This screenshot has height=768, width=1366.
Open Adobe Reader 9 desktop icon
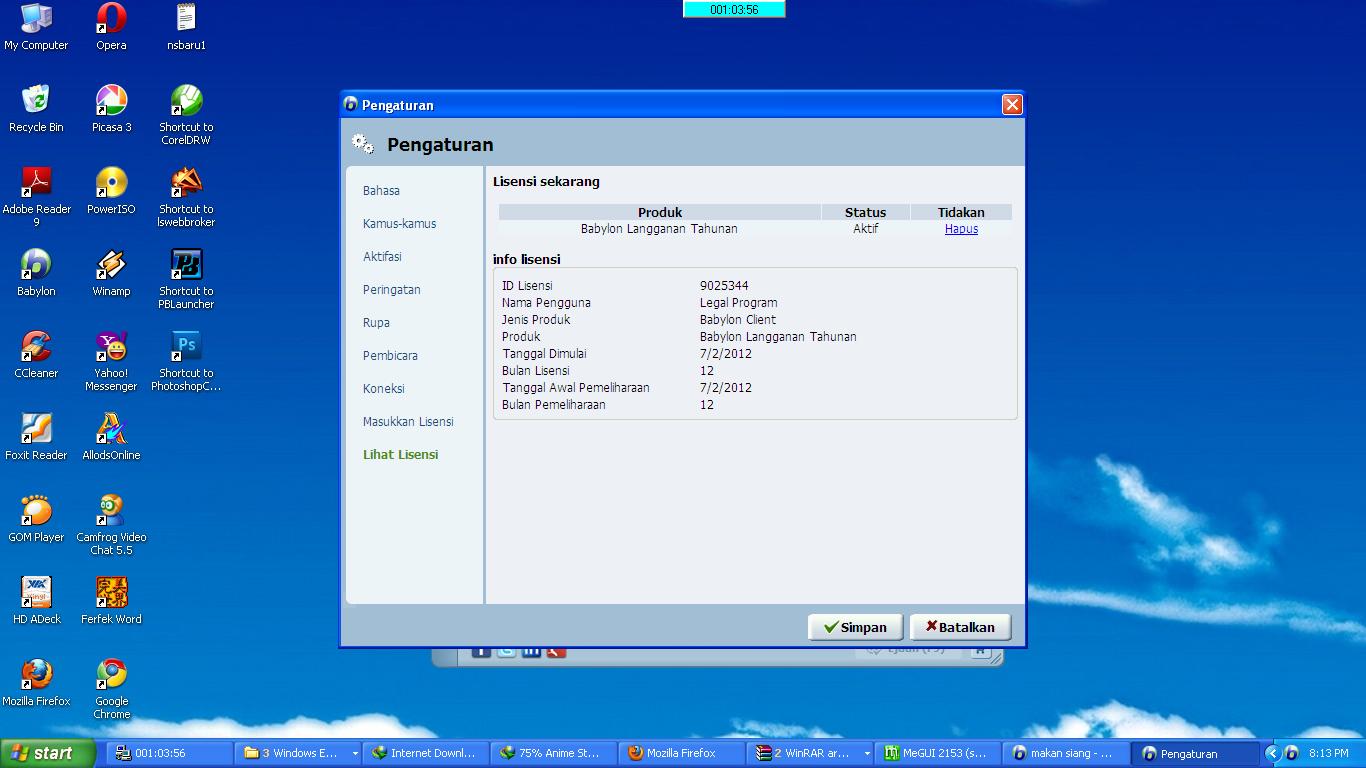click(36, 197)
